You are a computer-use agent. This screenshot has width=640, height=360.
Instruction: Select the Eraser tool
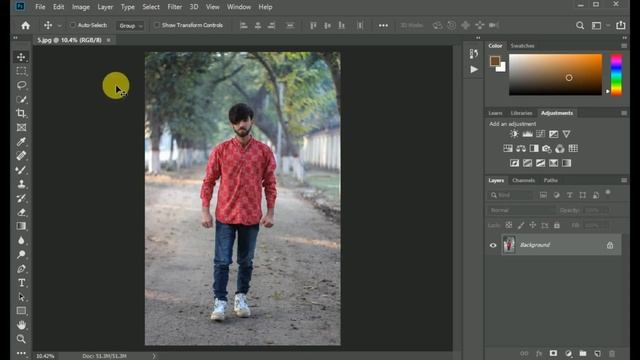[x=21, y=212]
